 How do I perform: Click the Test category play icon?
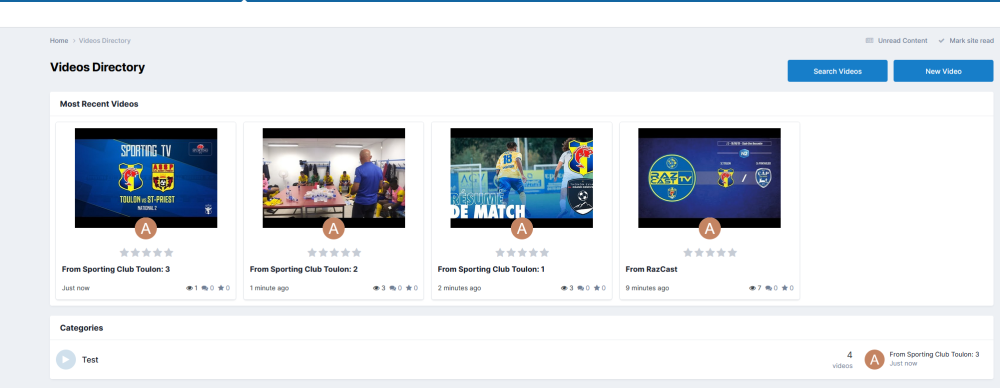point(66,359)
